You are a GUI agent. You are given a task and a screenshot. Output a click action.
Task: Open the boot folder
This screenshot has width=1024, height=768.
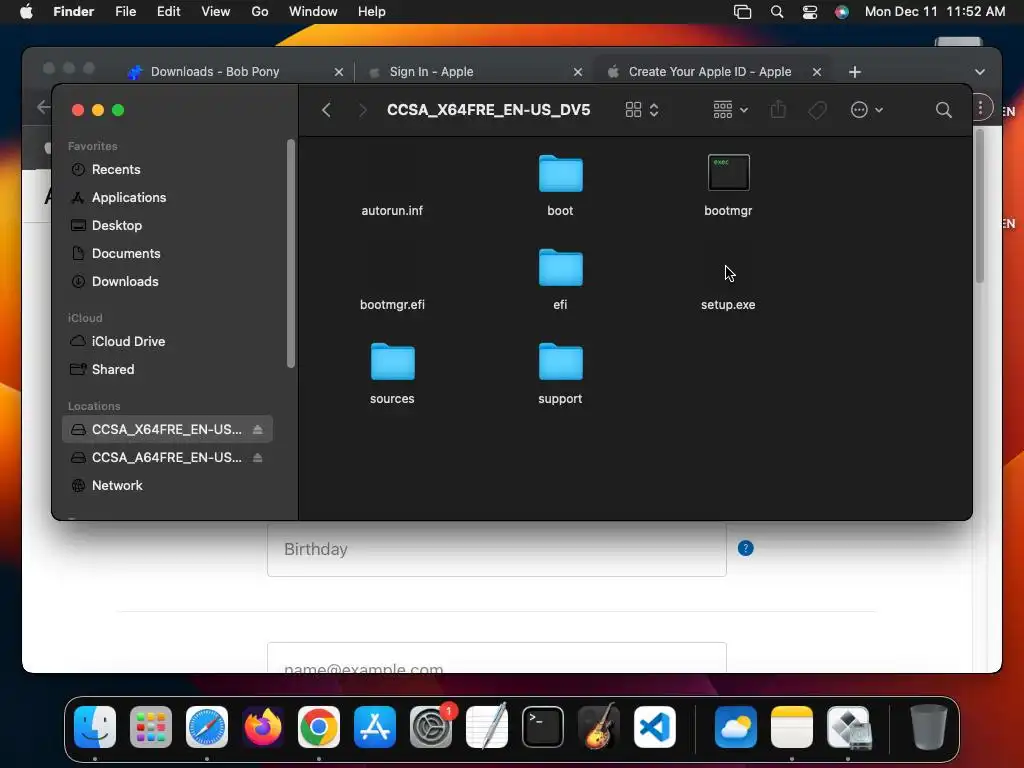click(560, 174)
